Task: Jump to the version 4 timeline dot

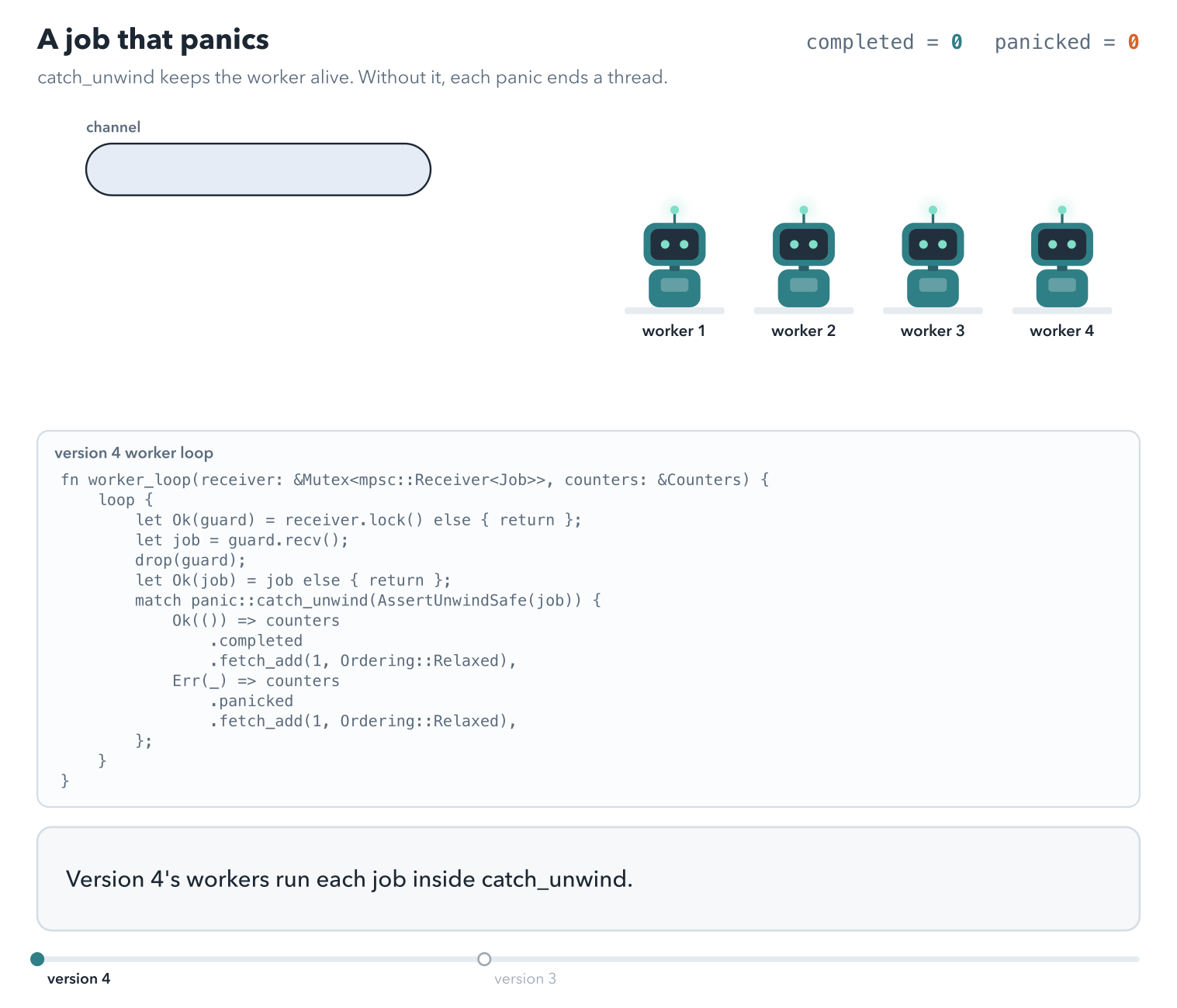Action: [x=37, y=959]
